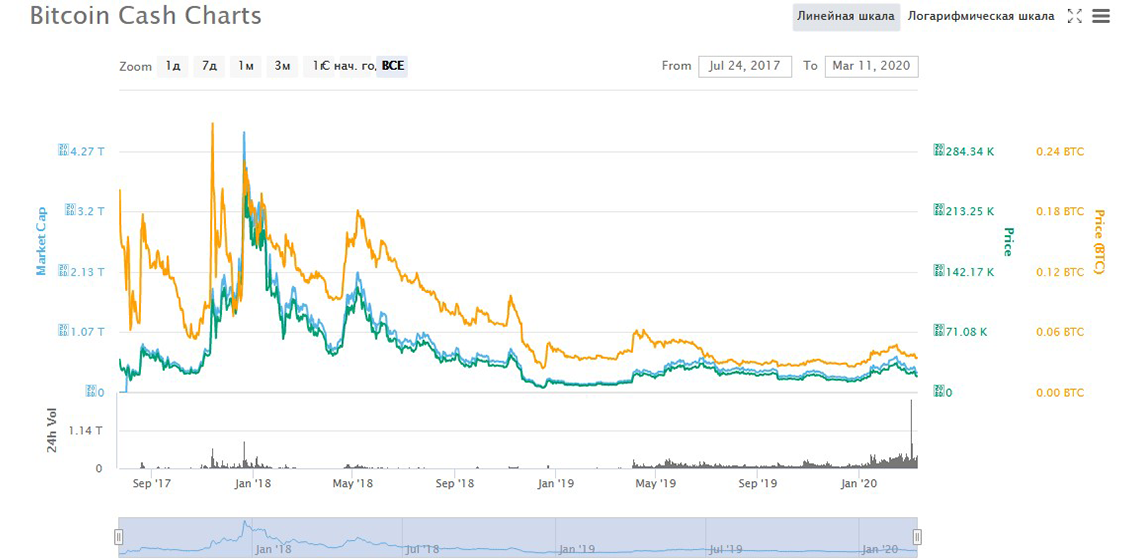Select the 7д zoom range

click(x=209, y=66)
